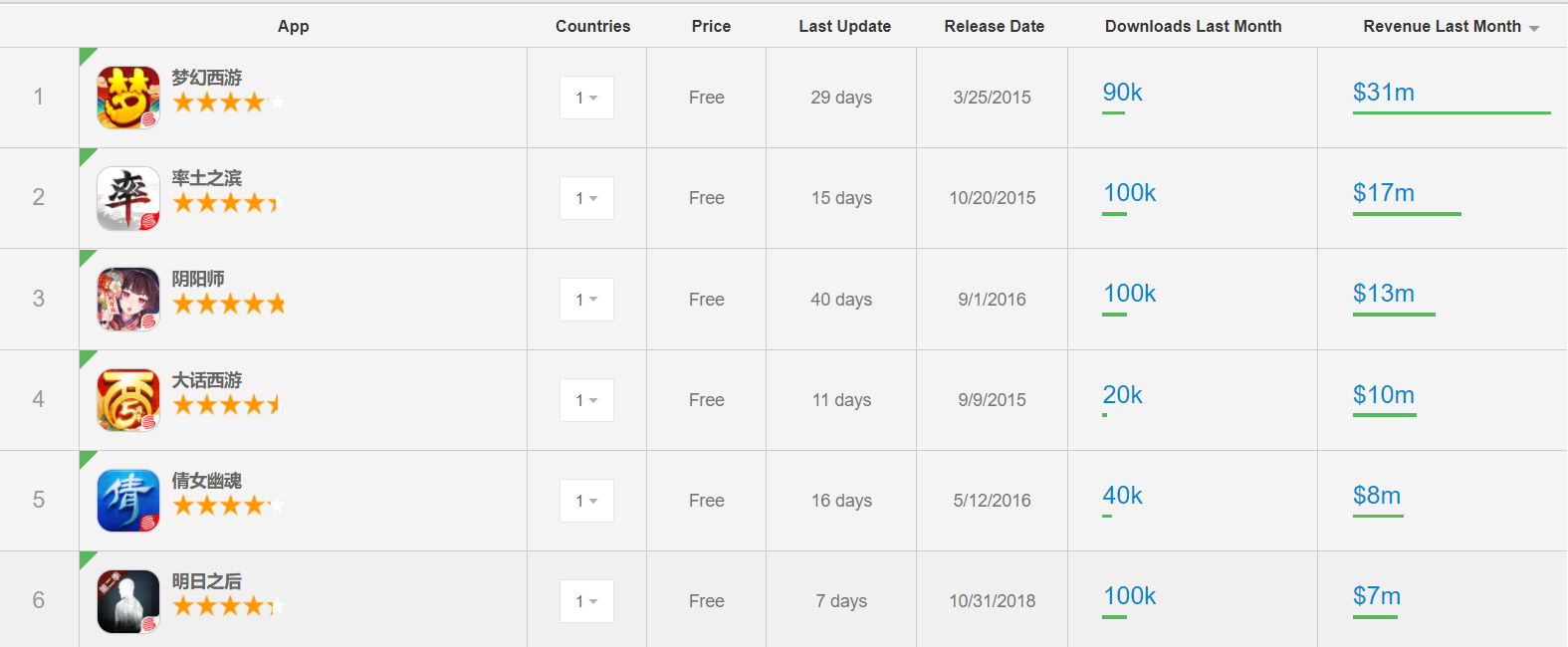1568x647 pixels.
Task: Expand the countries dropdown for 明日之后
Action: (586, 601)
